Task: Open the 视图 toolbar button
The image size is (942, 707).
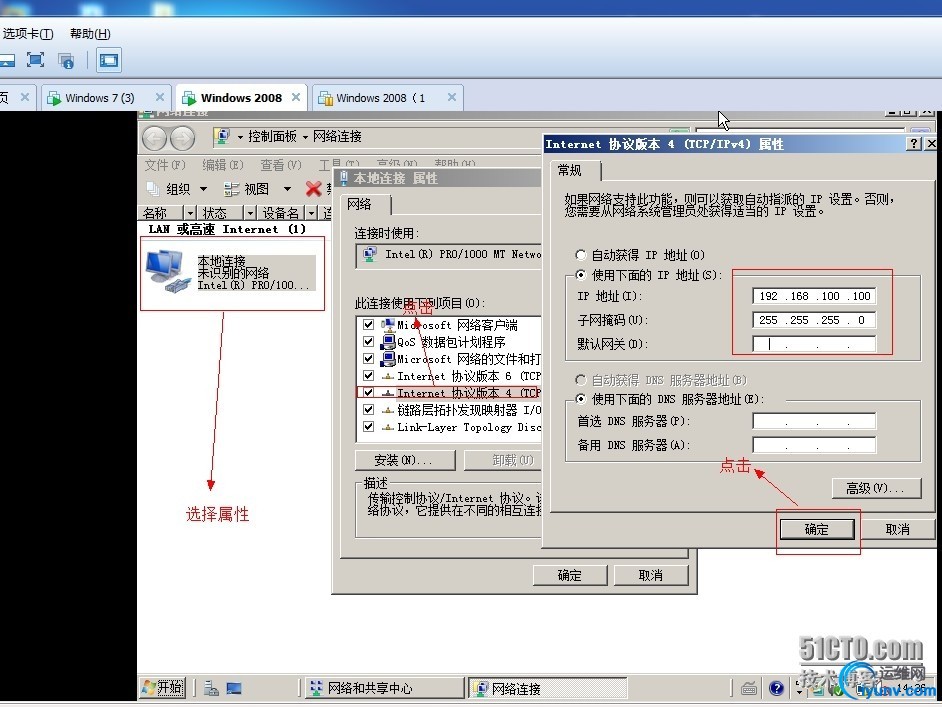Action: click(248, 189)
